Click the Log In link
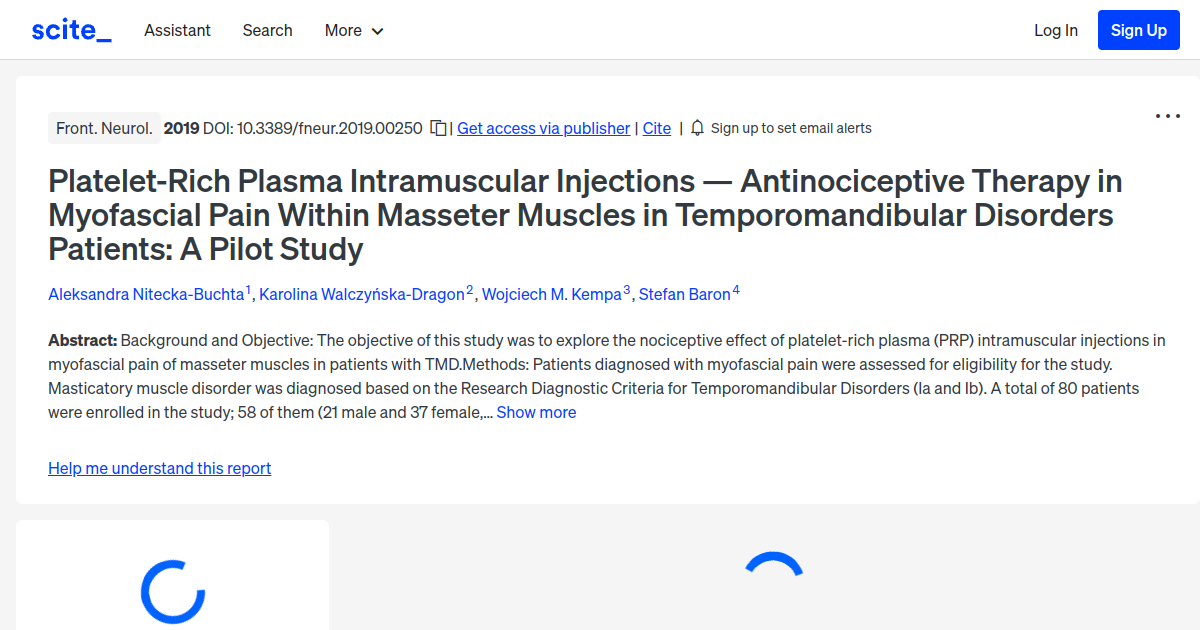This screenshot has height=630, width=1200. [1056, 30]
